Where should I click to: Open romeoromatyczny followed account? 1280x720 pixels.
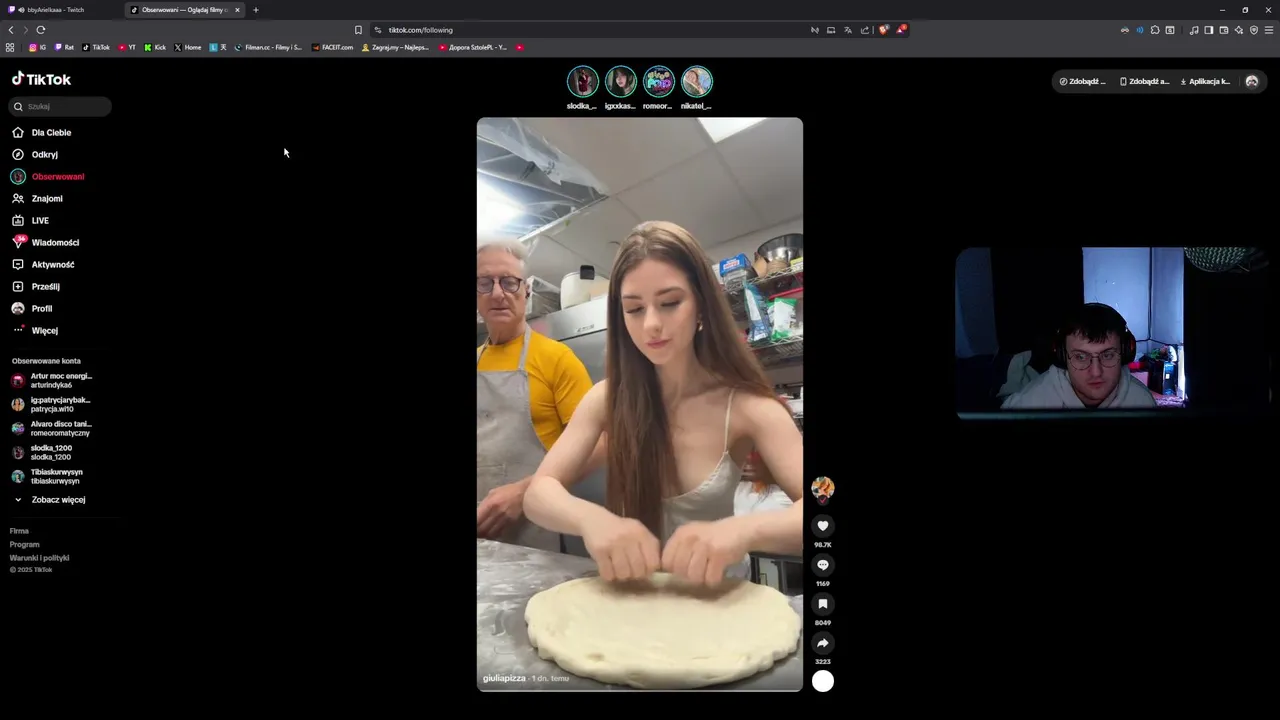[x=51, y=428]
